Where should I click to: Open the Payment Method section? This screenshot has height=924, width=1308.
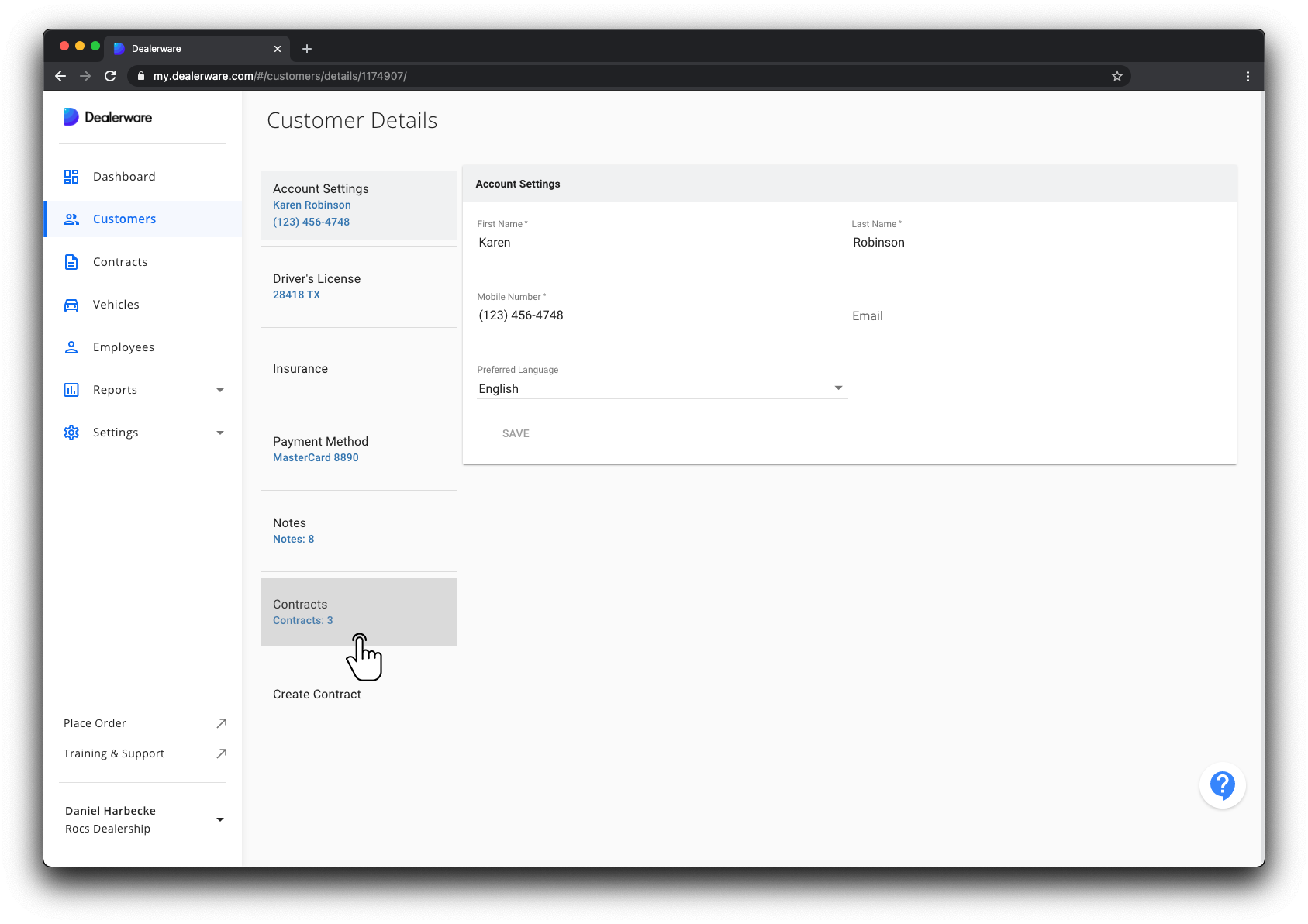pos(358,450)
